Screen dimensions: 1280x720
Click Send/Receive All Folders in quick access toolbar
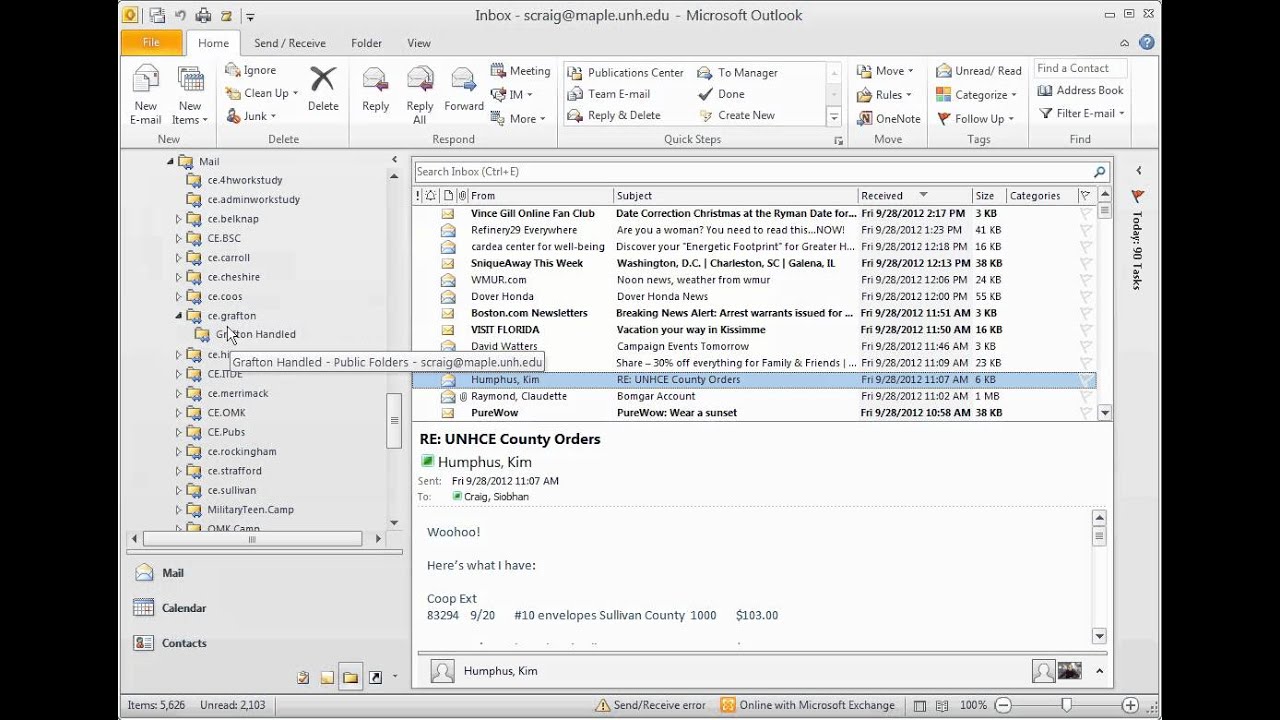(x=157, y=16)
